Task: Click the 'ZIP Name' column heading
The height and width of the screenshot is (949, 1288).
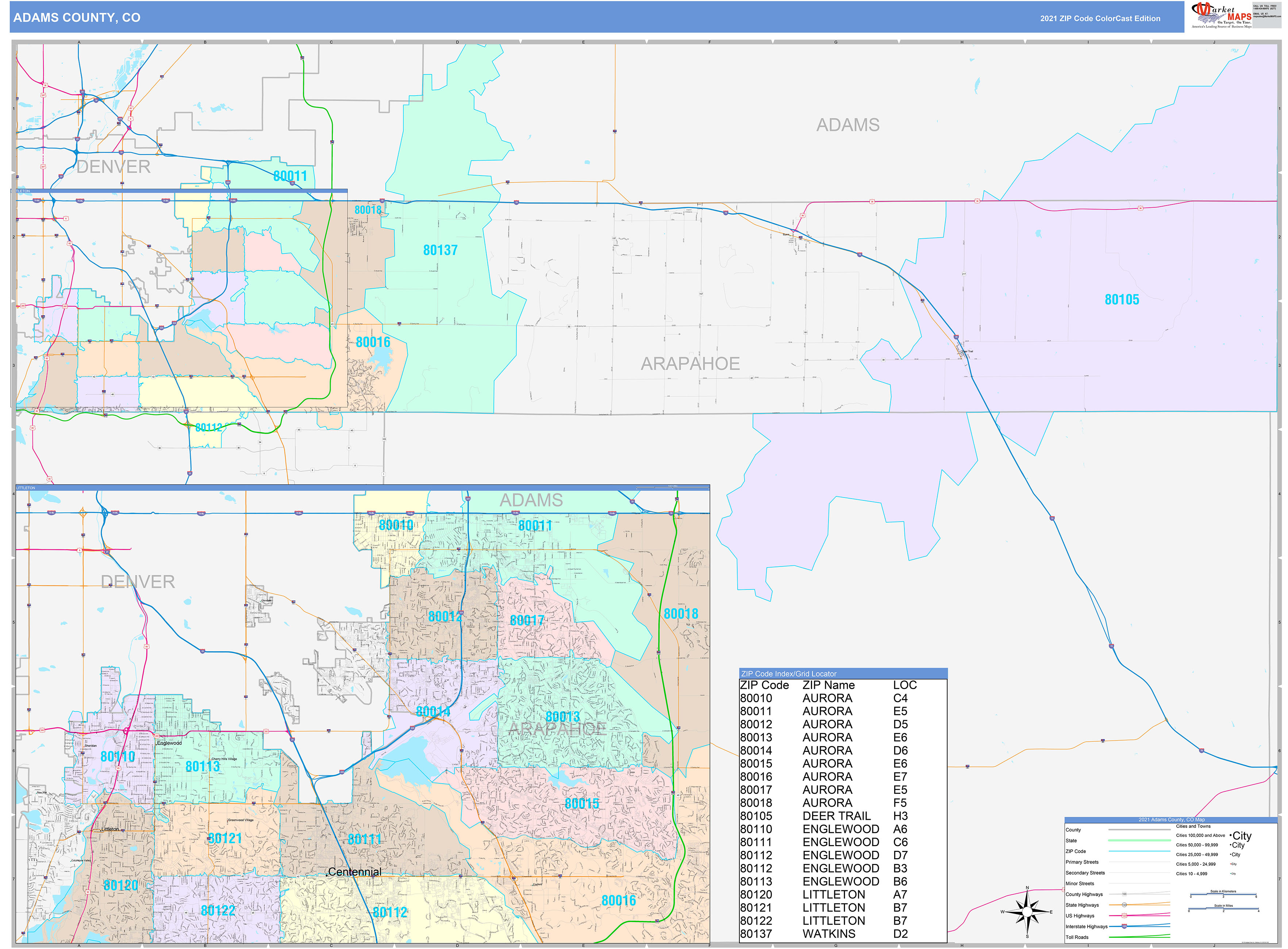Action: (828, 685)
